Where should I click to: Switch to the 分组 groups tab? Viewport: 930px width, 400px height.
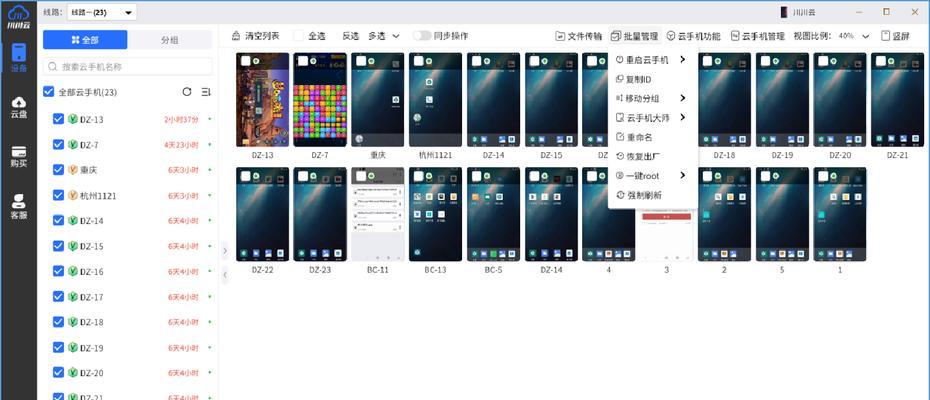pos(170,40)
